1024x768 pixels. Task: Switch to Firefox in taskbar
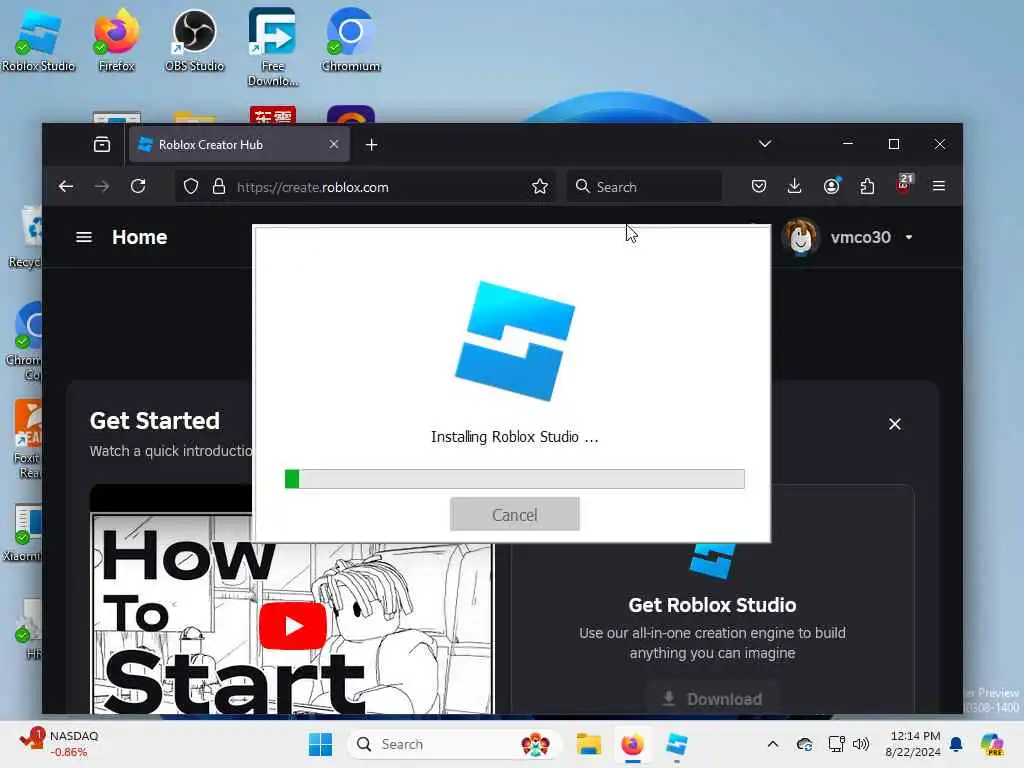632,744
